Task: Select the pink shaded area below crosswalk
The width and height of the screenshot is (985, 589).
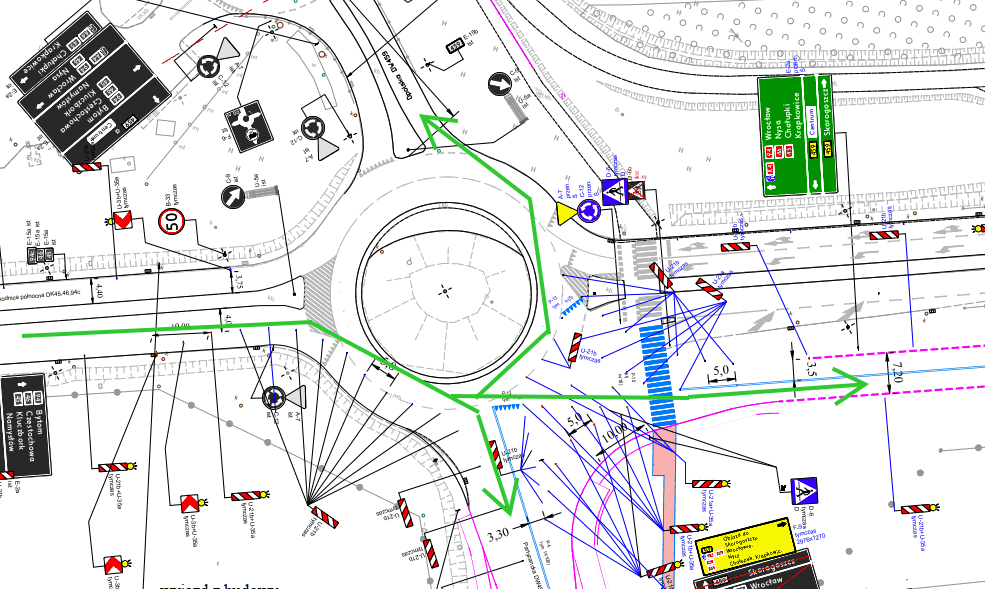Action: tap(667, 490)
